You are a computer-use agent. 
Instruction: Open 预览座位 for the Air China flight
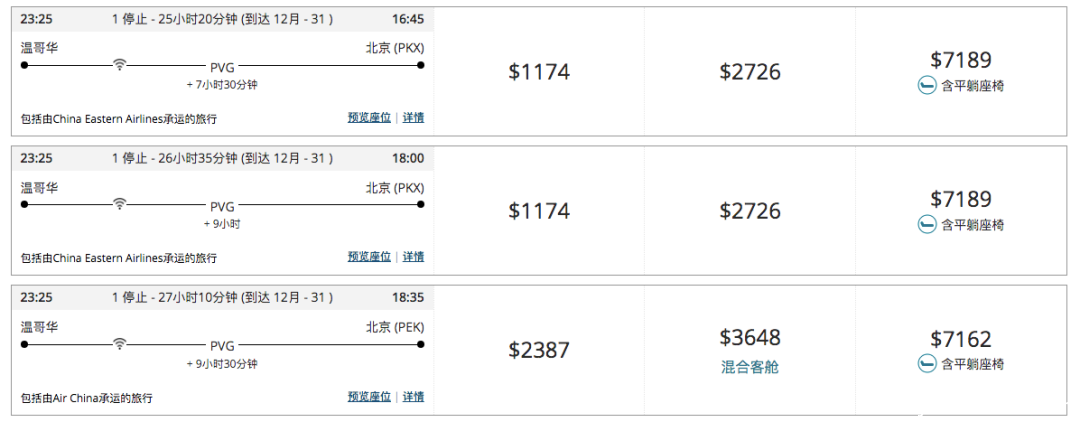tap(369, 397)
